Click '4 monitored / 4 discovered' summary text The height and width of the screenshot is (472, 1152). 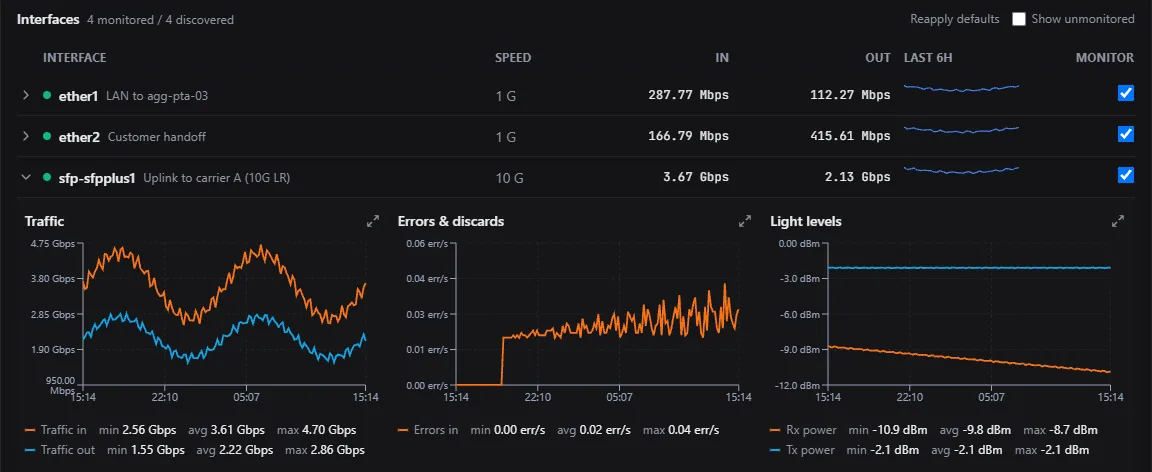click(x=159, y=20)
